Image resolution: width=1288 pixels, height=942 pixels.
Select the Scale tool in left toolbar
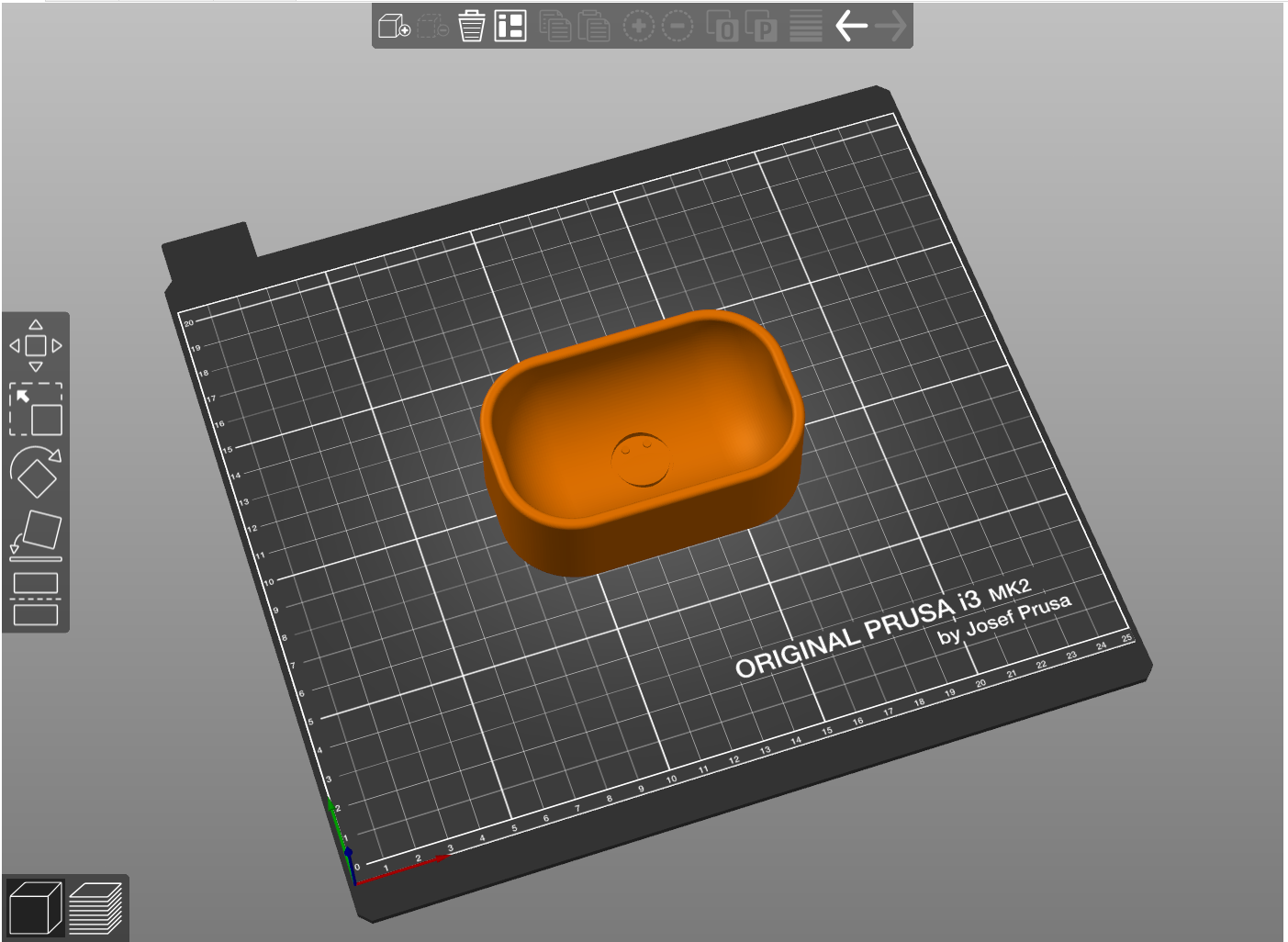(x=36, y=409)
